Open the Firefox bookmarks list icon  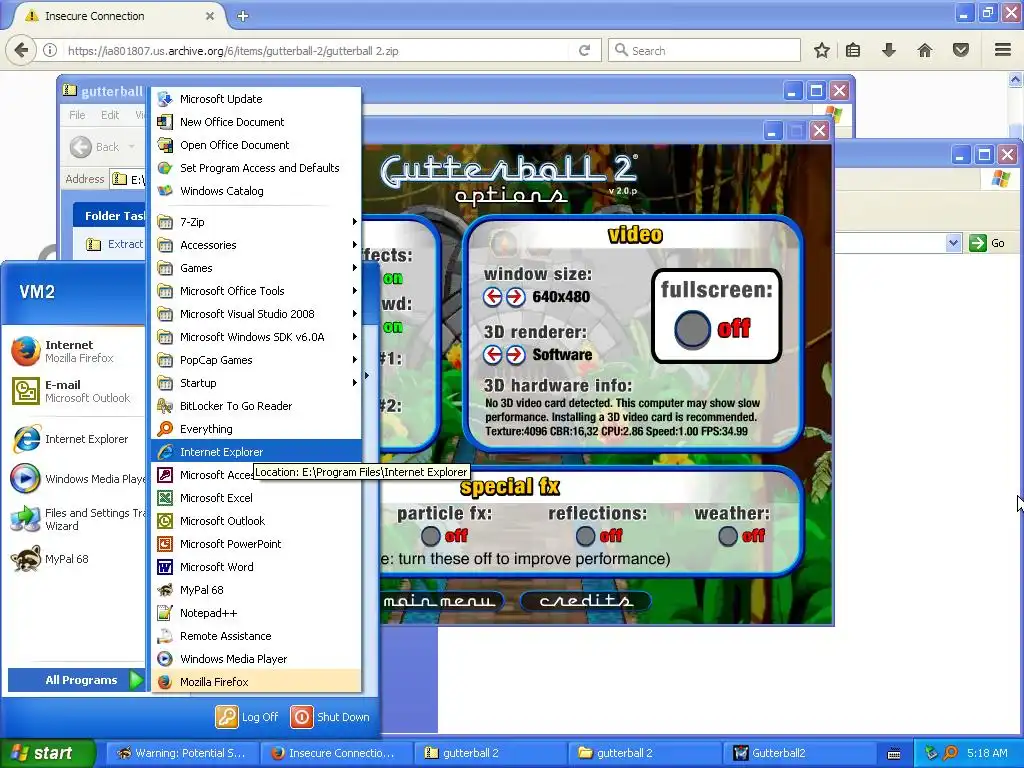pos(853,50)
